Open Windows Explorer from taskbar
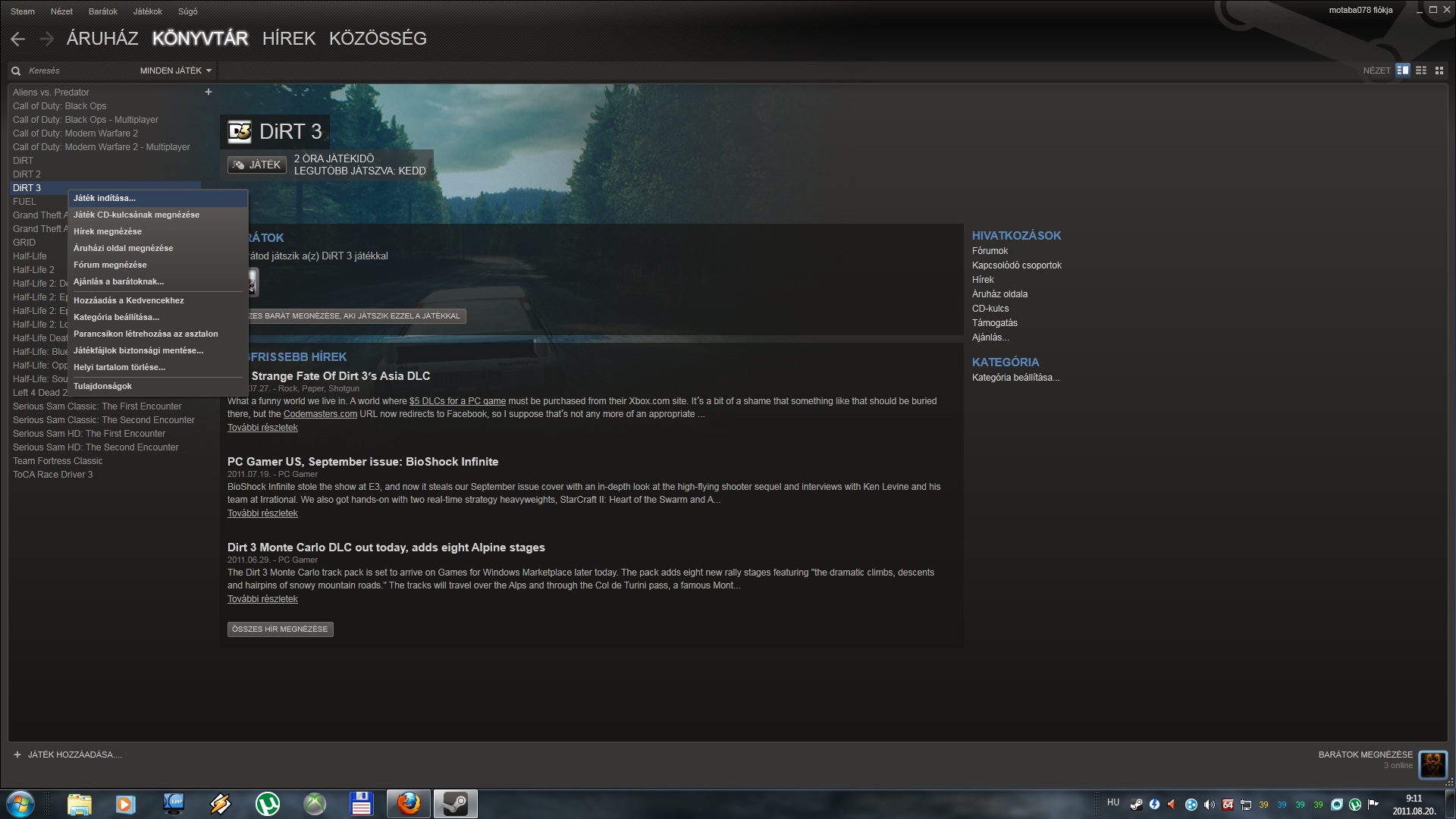 point(79,804)
